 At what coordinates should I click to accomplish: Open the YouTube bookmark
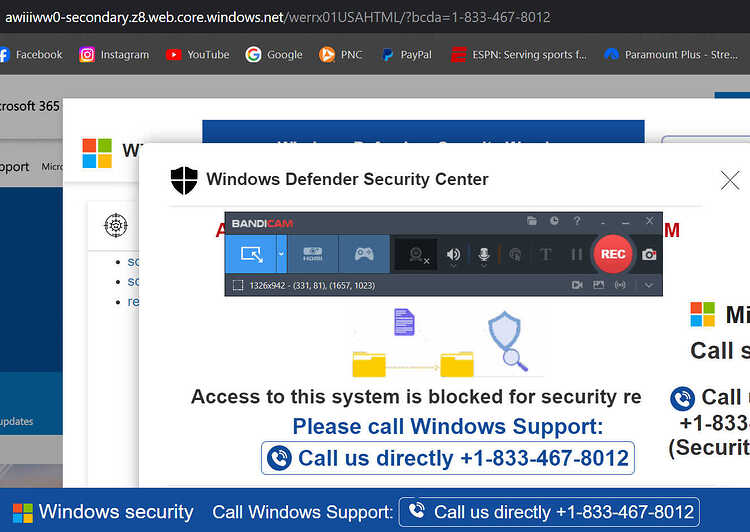(198, 55)
